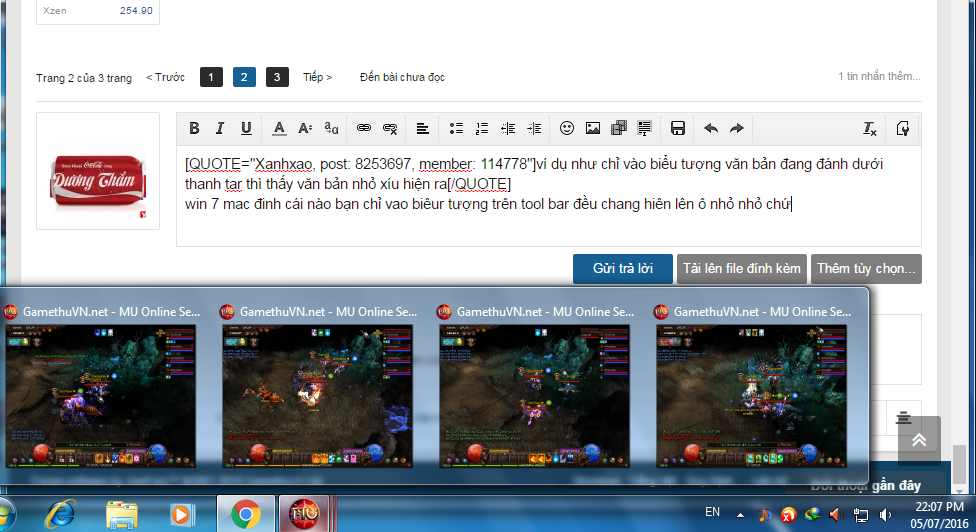Open the text alignment dropdown
976x532 pixels.
(x=423, y=128)
